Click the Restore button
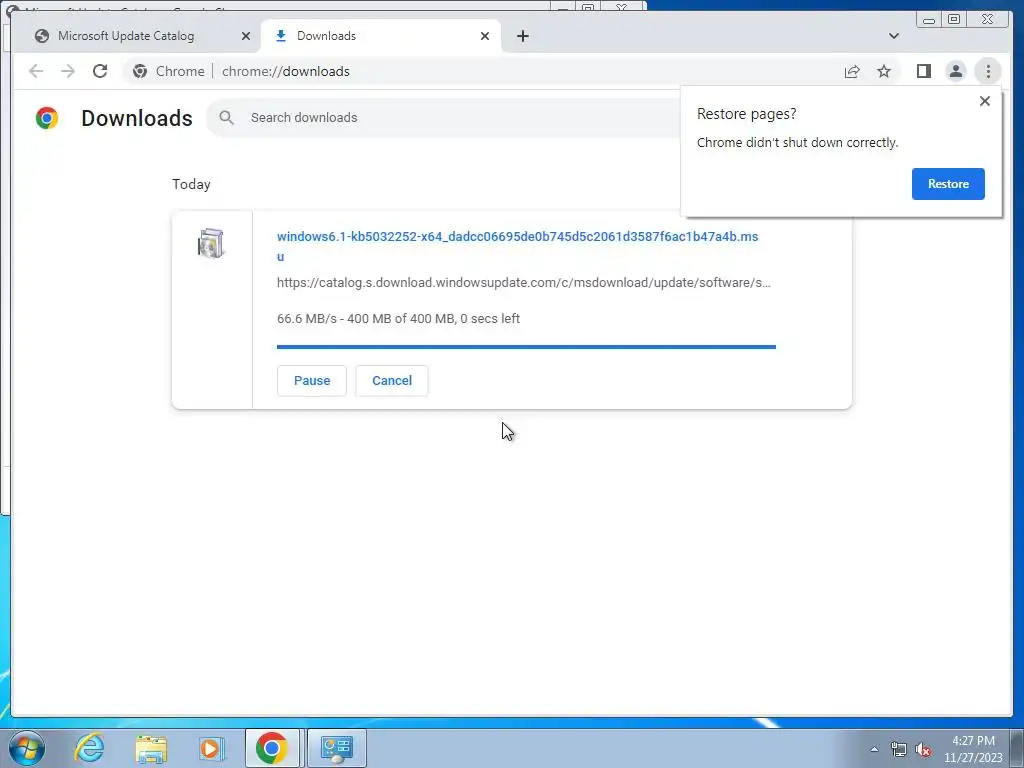 click(x=948, y=184)
